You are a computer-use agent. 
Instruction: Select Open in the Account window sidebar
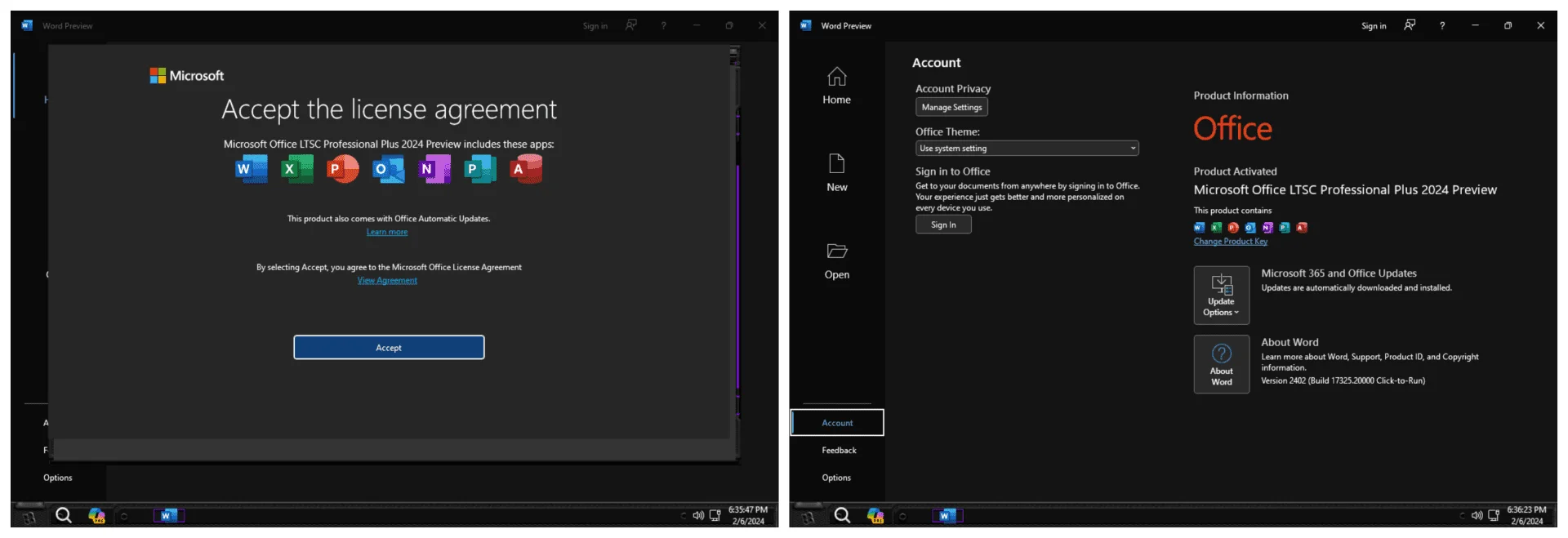837,261
